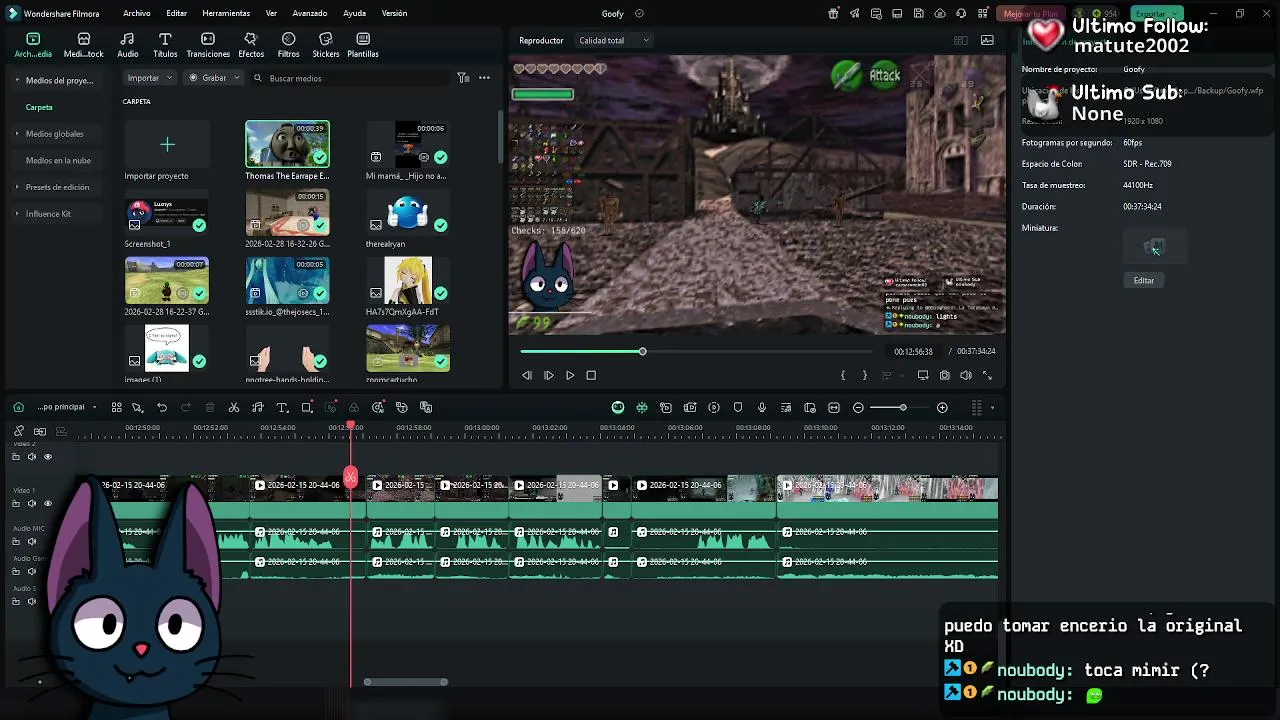Expand Medios globales section
Image resolution: width=1280 pixels, height=720 pixels.
(17, 133)
